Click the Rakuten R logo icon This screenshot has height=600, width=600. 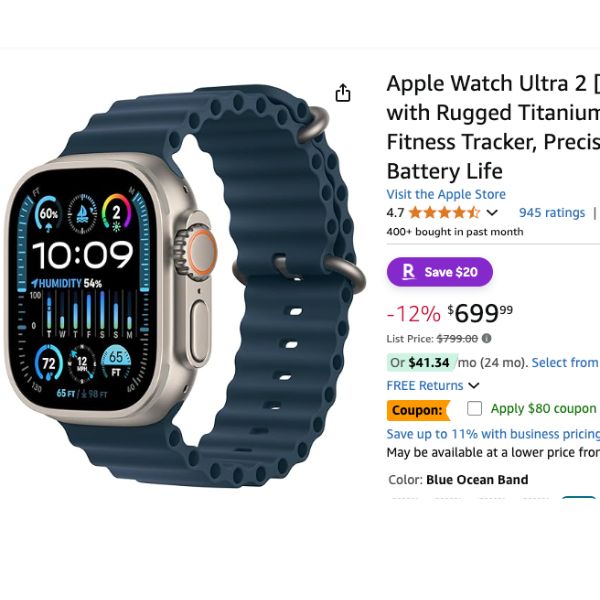408,272
